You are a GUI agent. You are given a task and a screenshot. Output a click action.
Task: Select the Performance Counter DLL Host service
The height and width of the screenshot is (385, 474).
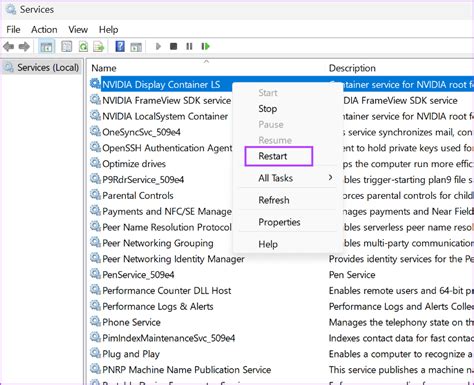pyautogui.click(x=167, y=290)
